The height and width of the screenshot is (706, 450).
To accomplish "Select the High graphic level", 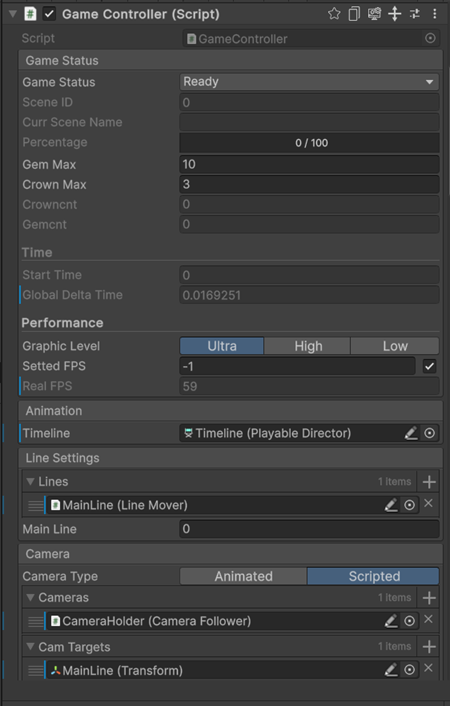I will (308, 346).
